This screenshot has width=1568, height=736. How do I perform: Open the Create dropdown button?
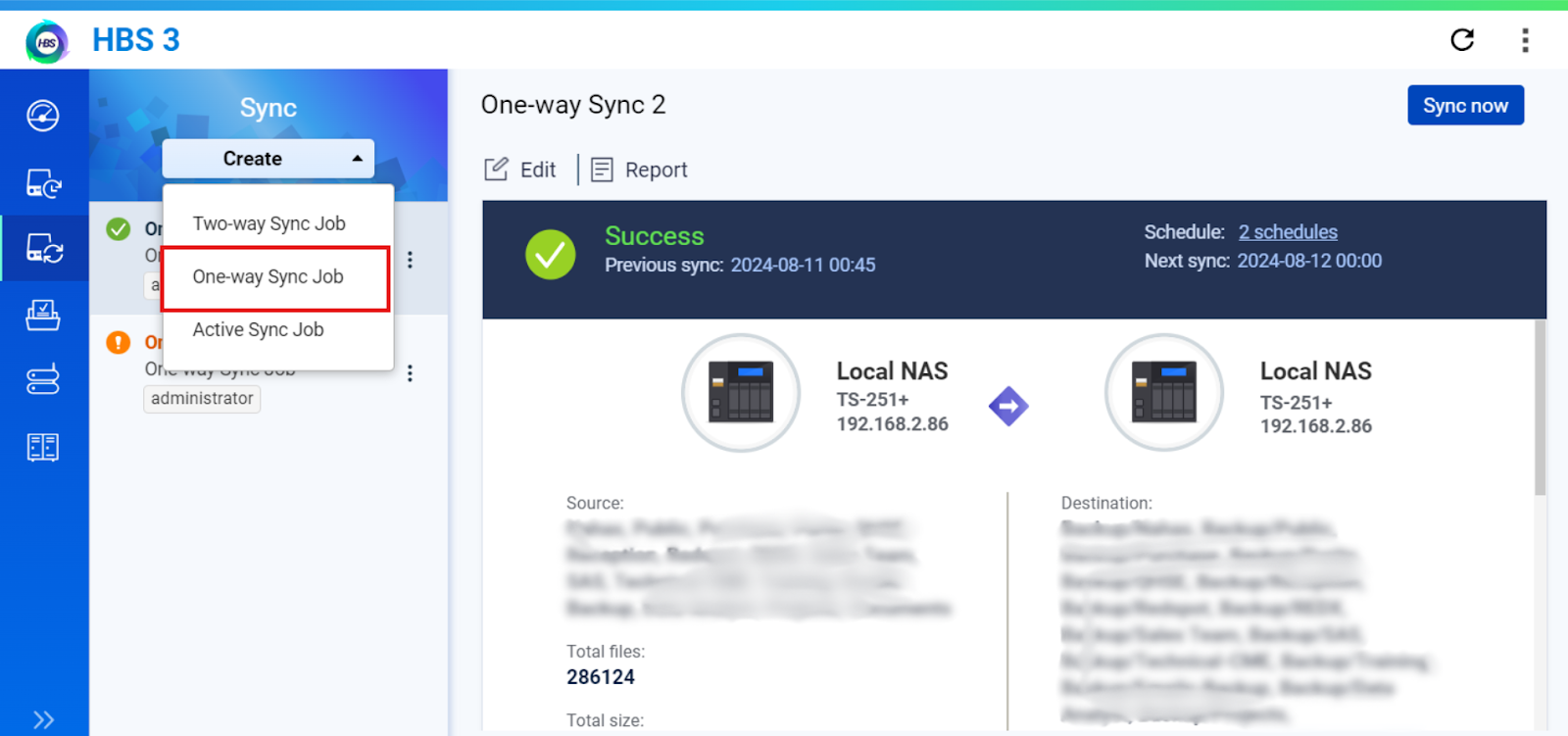[x=268, y=159]
